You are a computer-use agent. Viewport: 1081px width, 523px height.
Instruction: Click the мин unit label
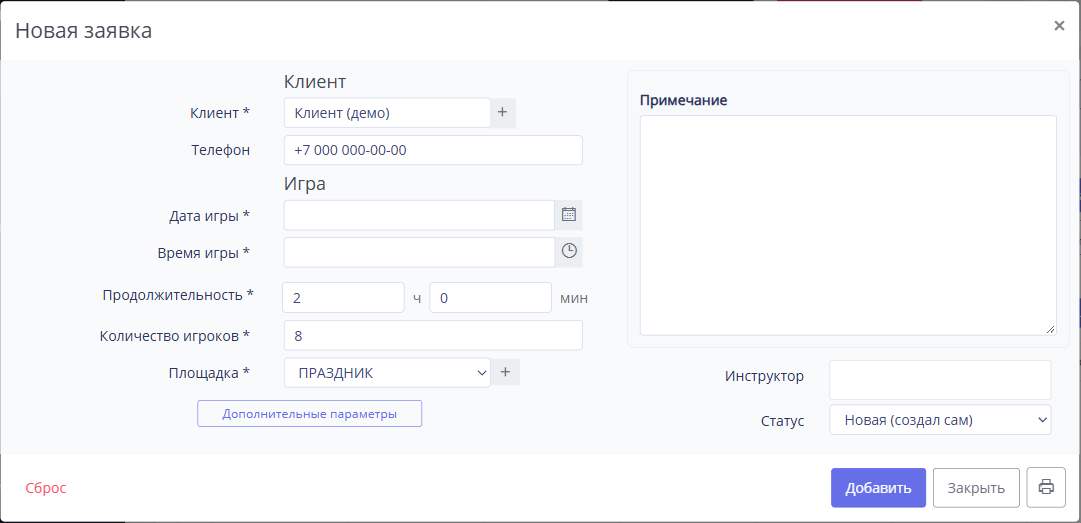pos(574,299)
